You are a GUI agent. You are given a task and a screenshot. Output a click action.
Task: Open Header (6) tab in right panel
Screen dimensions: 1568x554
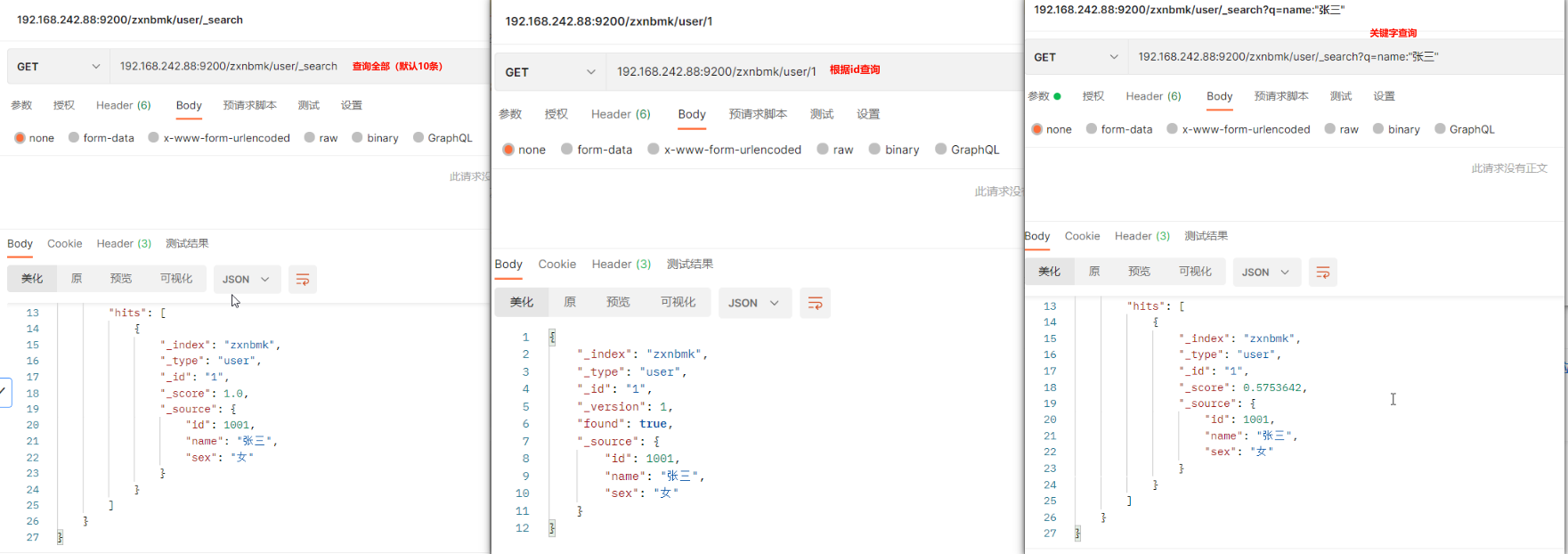point(1153,96)
